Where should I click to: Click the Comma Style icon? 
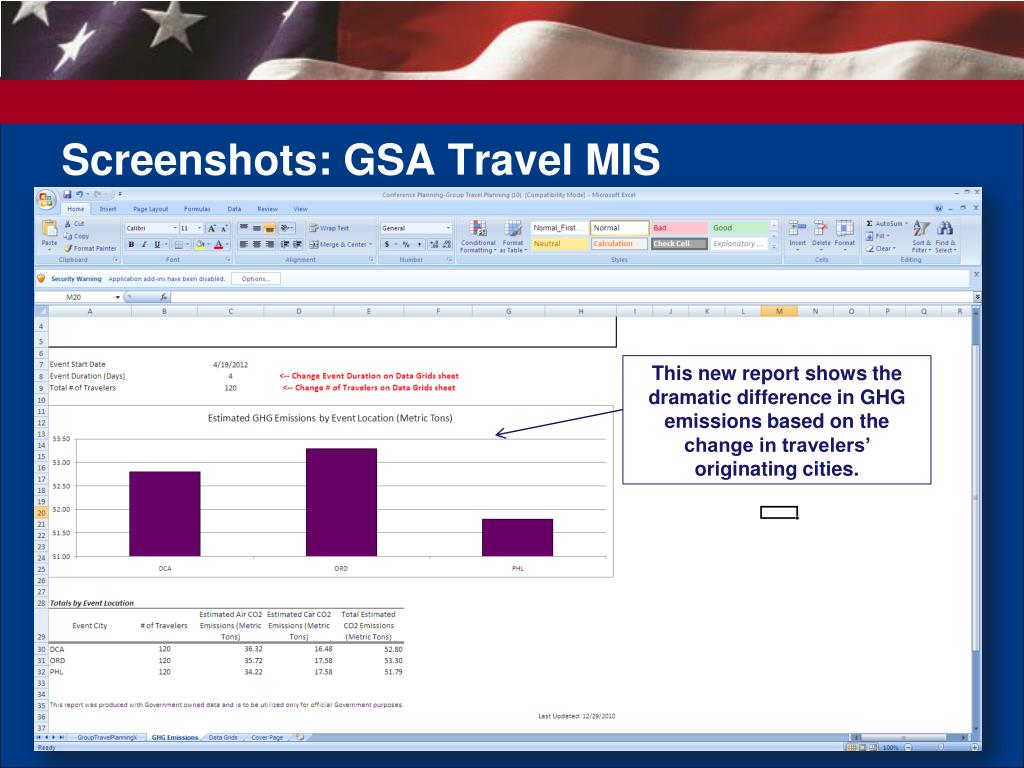419,244
